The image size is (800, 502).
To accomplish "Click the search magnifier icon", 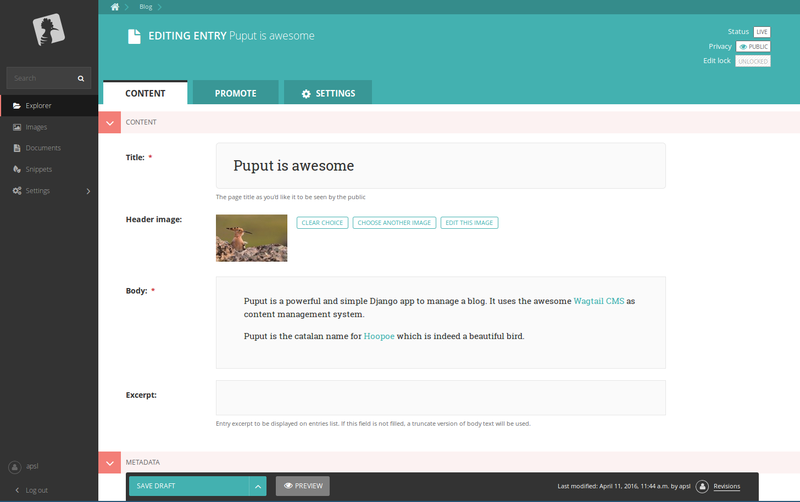I will [x=82, y=78].
